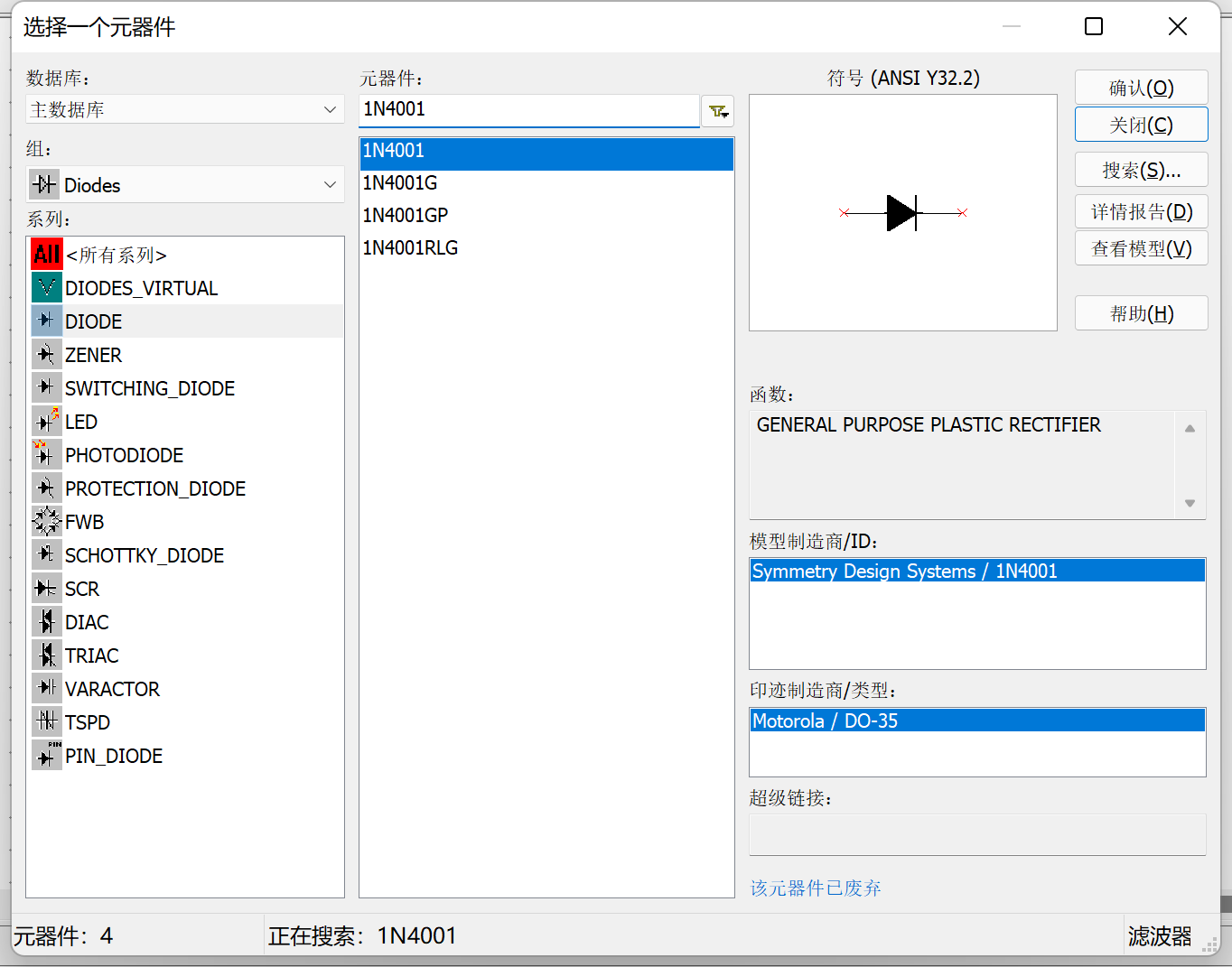Open 详情报告(D) detail report
The height and width of the screenshot is (967, 1232).
click(x=1142, y=211)
